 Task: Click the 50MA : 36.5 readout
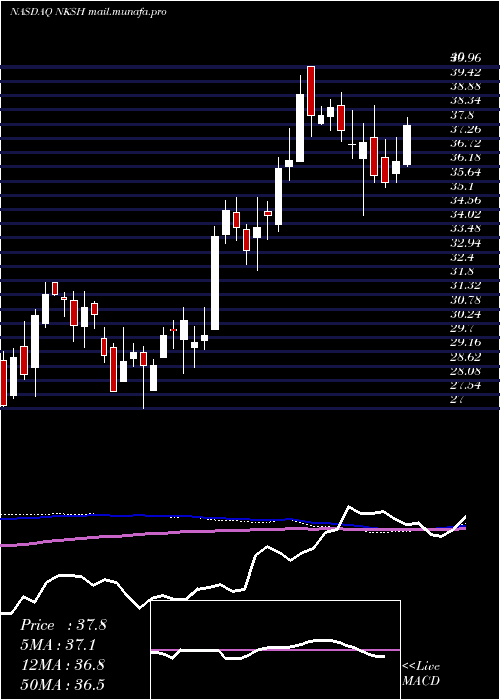(x=62, y=684)
